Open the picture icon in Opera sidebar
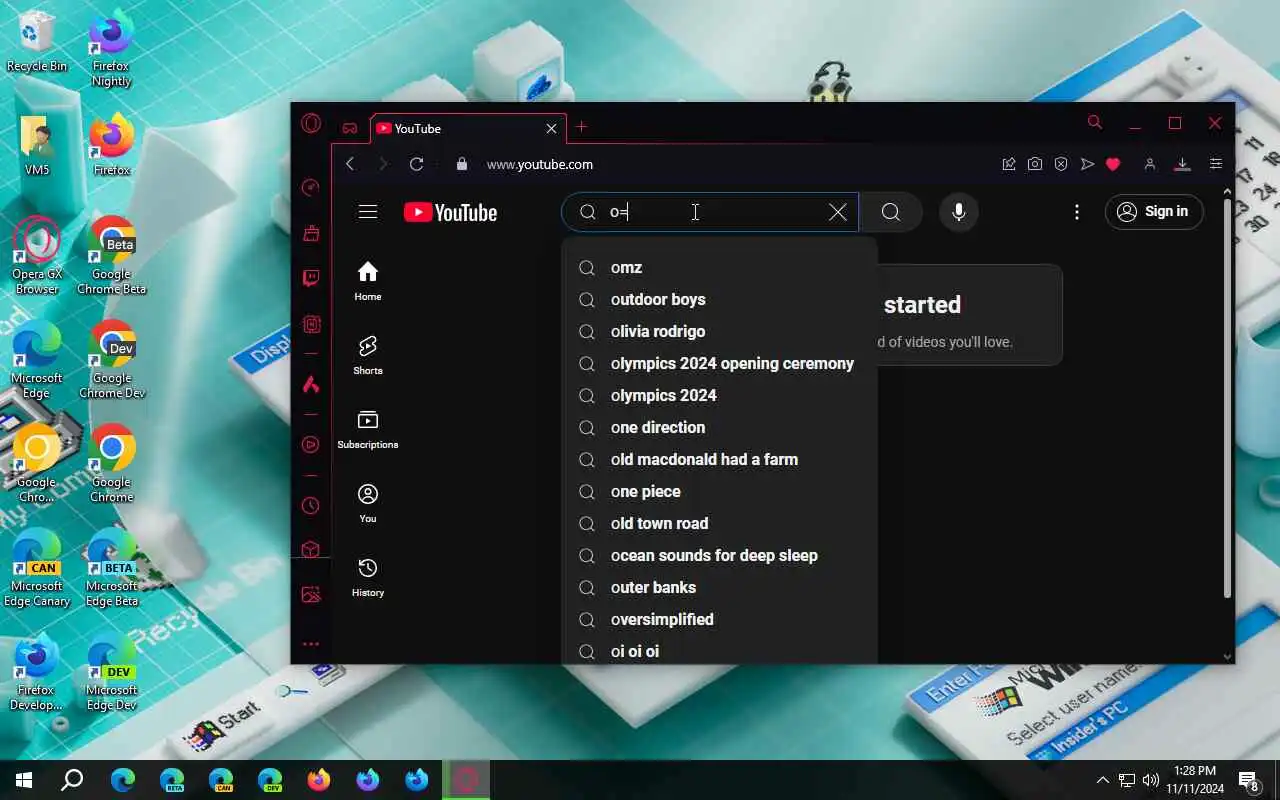The width and height of the screenshot is (1280, 800). coord(311,594)
